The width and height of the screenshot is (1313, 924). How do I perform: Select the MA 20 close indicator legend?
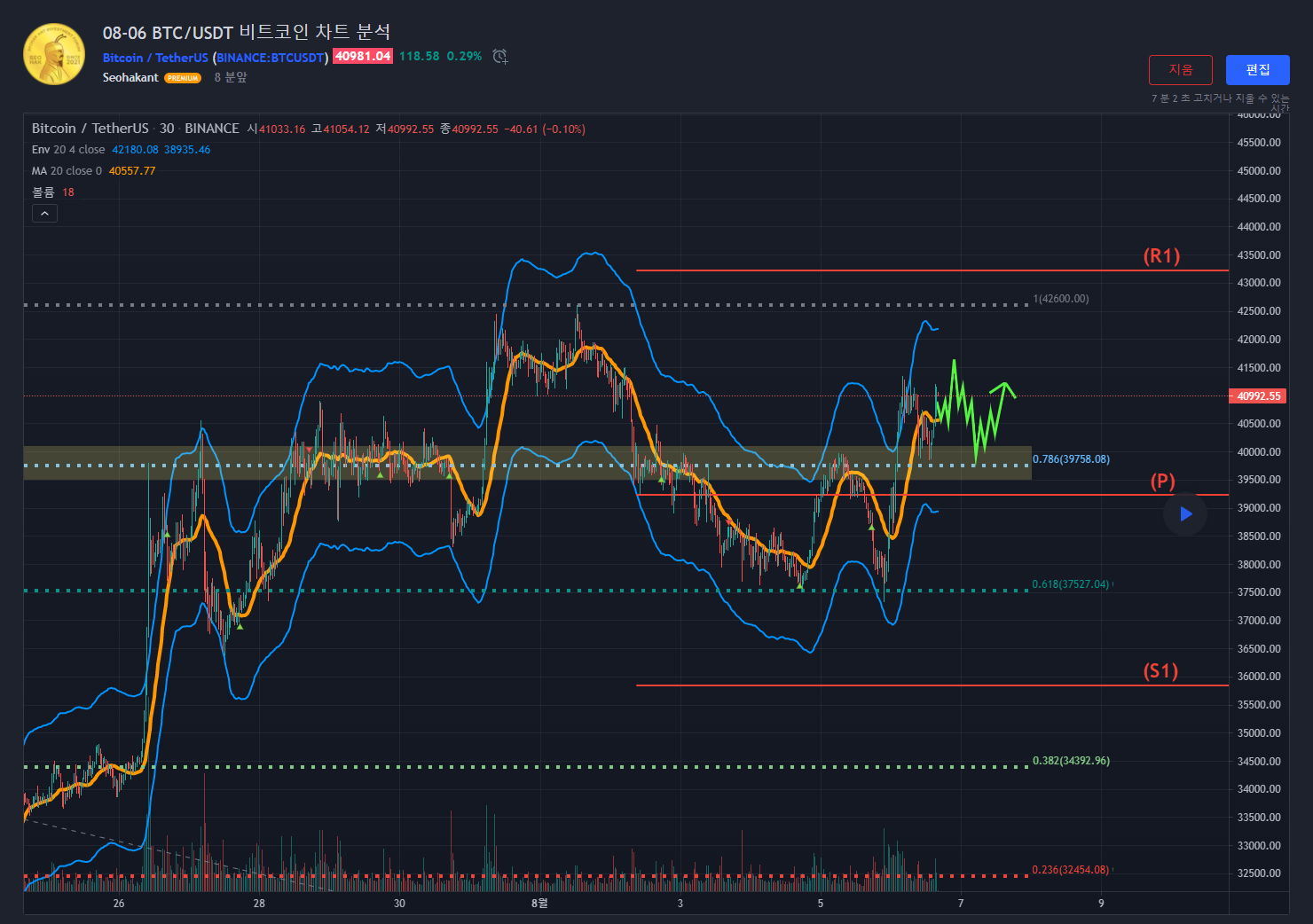tap(67, 171)
